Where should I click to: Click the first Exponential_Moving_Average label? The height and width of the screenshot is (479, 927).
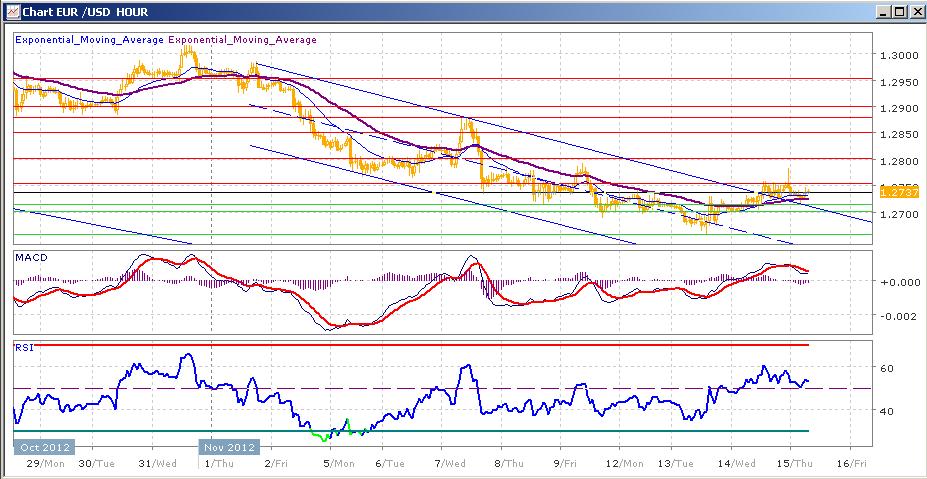point(89,40)
